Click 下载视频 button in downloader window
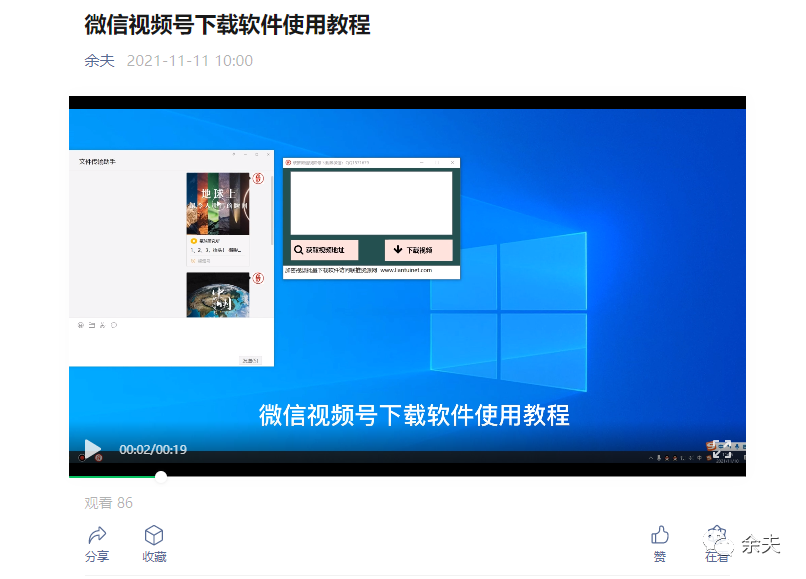 418,250
